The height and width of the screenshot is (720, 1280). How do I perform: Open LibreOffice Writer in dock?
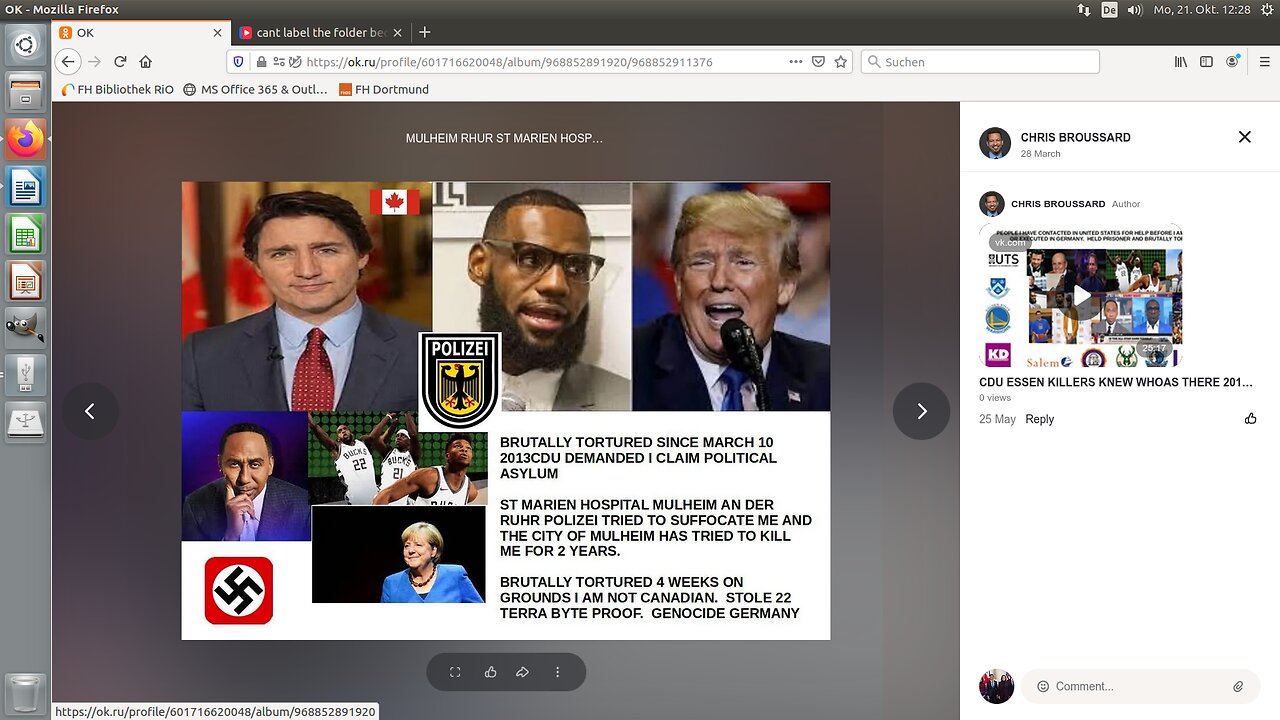click(25, 187)
